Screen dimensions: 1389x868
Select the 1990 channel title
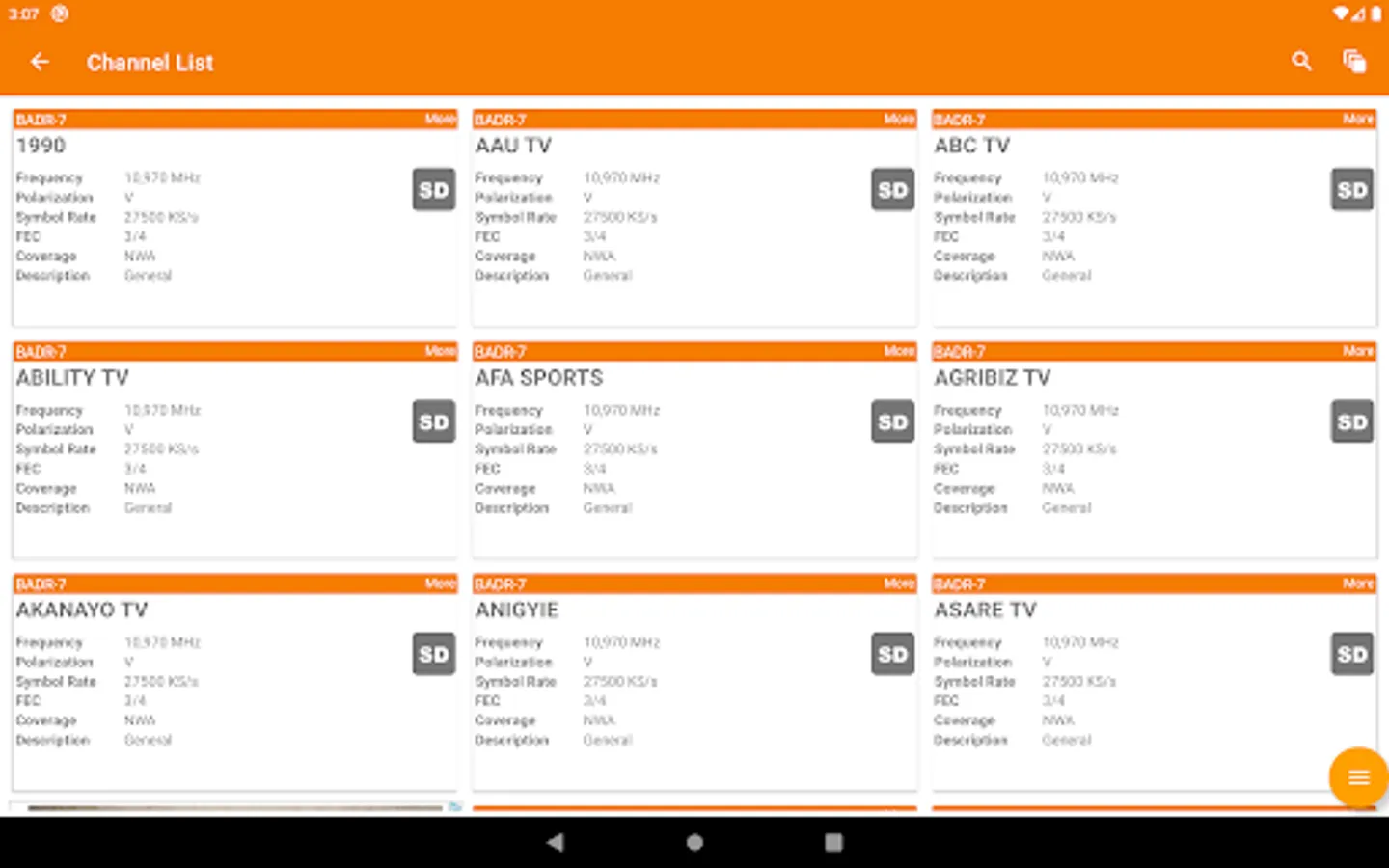click(x=41, y=146)
